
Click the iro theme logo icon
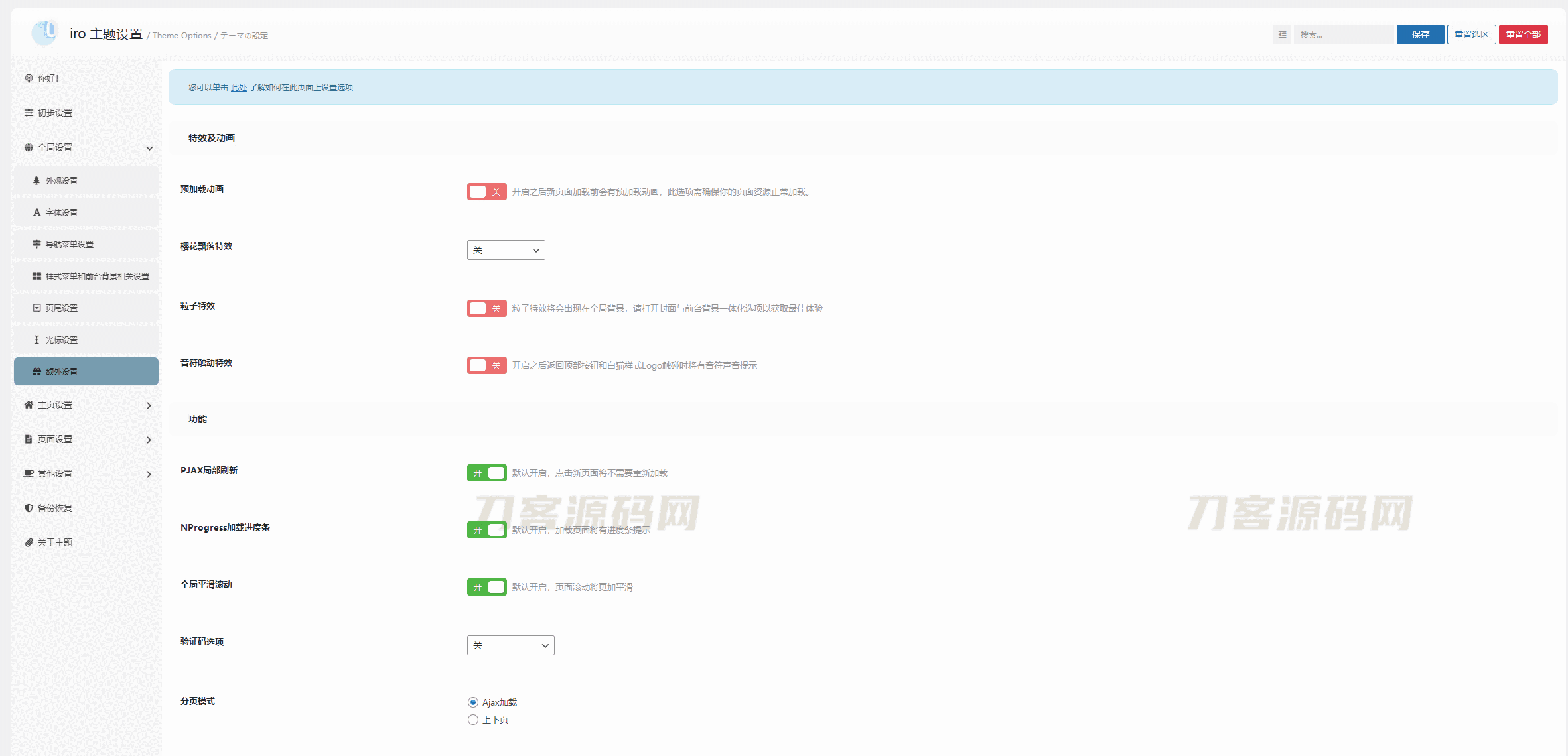point(45,32)
